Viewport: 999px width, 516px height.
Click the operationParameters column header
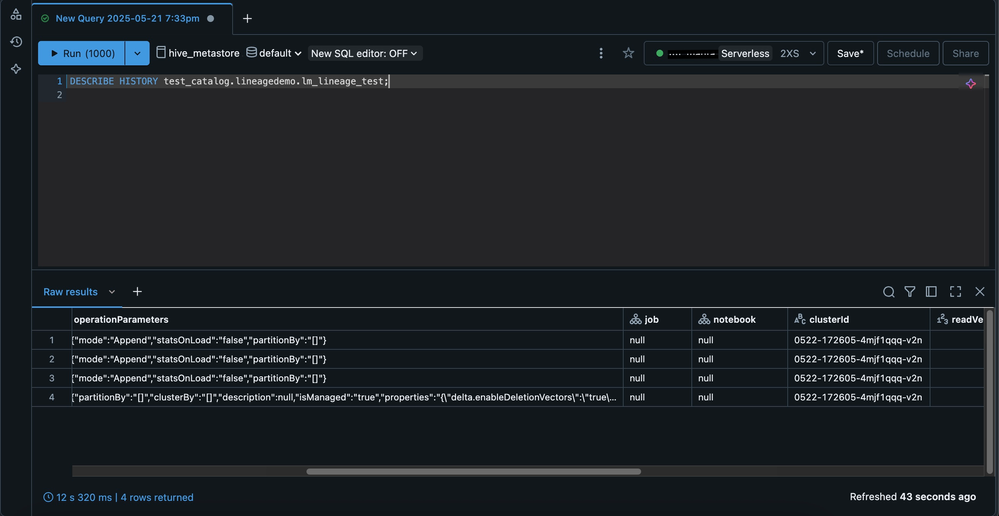[121, 320]
